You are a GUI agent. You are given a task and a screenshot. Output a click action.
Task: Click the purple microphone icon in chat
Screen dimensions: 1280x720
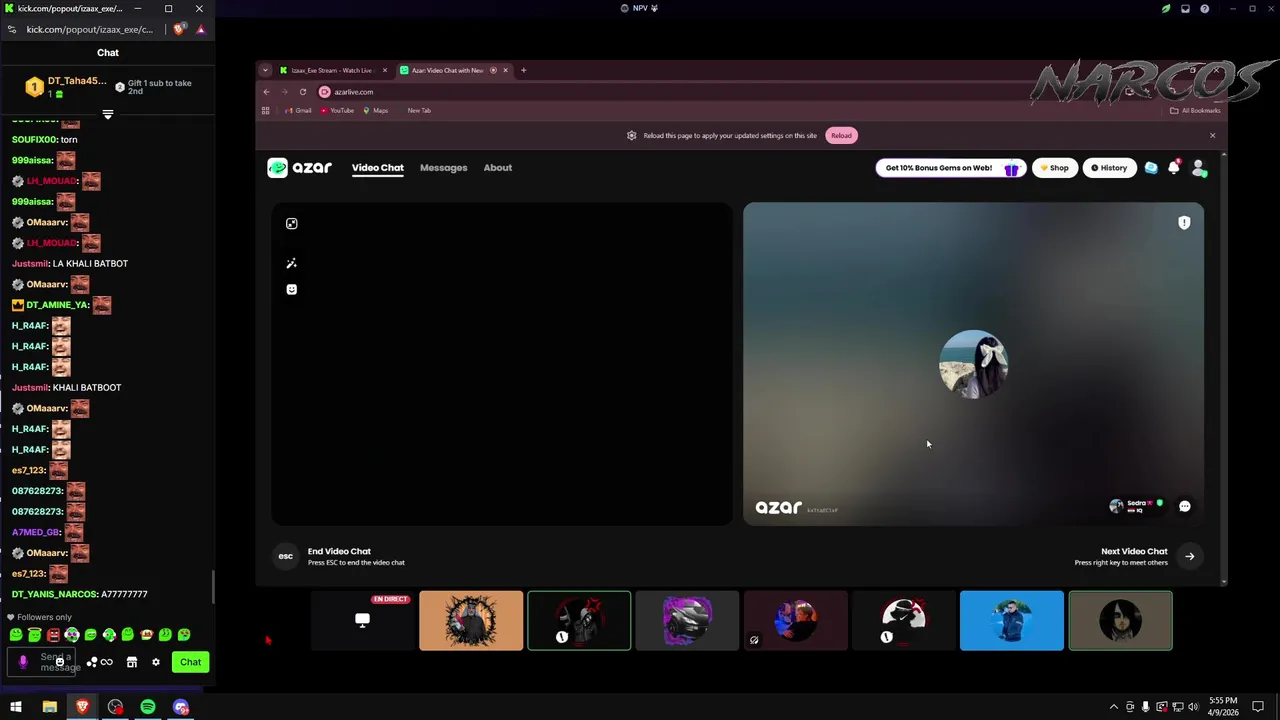click(23, 662)
